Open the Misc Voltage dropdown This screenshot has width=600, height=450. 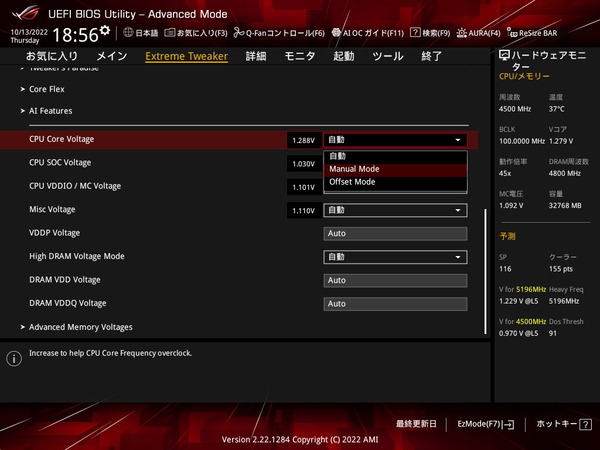tap(395, 210)
